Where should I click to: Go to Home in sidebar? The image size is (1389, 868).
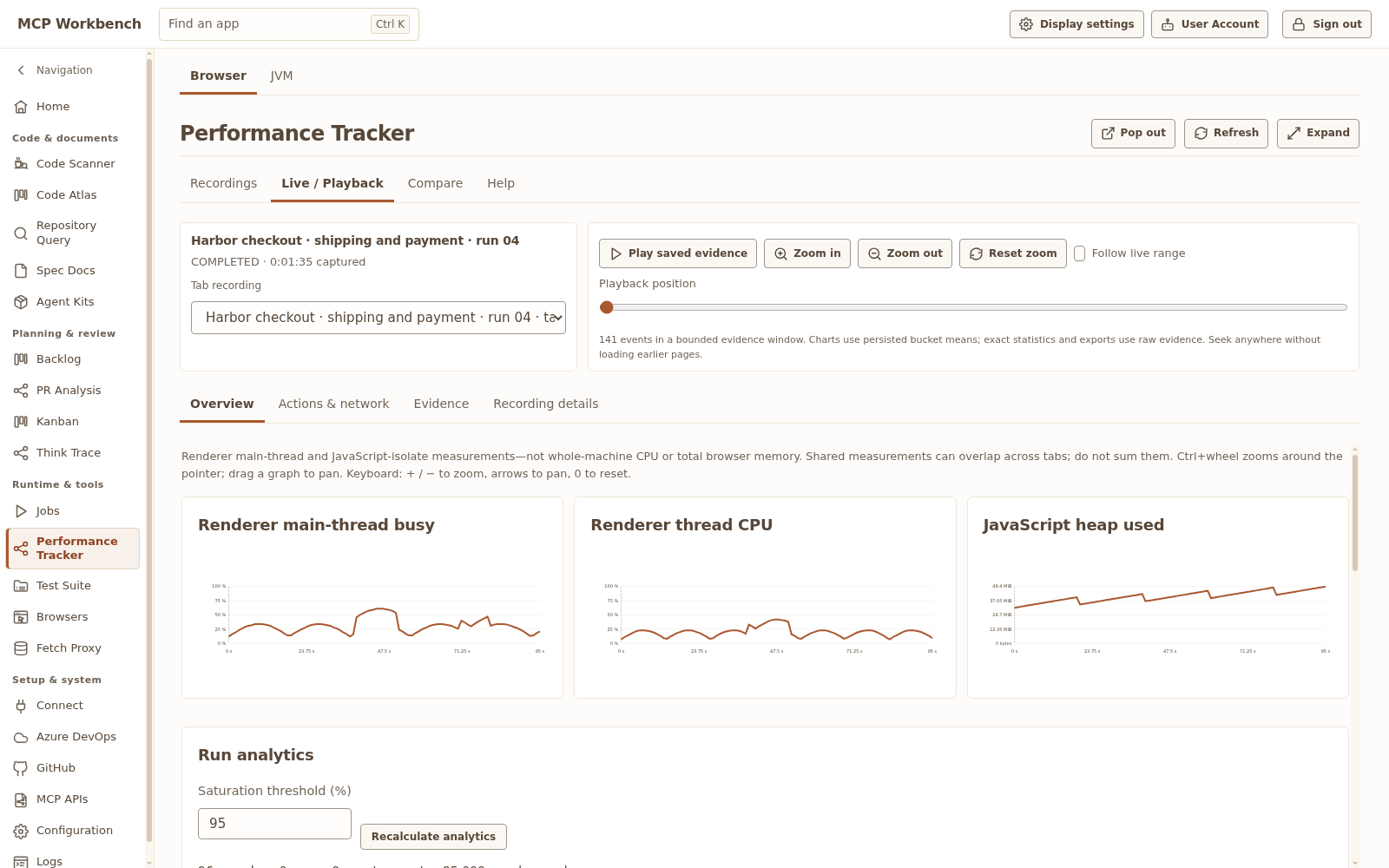73,106
